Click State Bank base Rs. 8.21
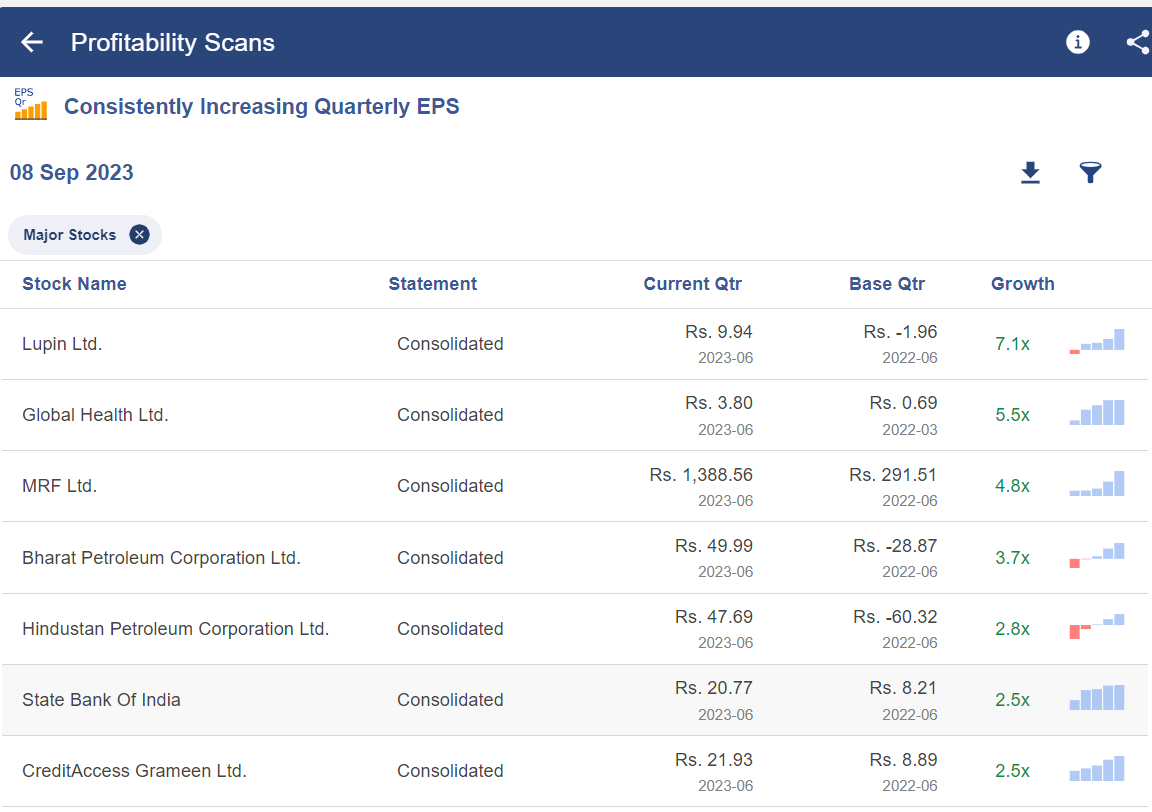The image size is (1152, 812). pyautogui.click(x=903, y=689)
